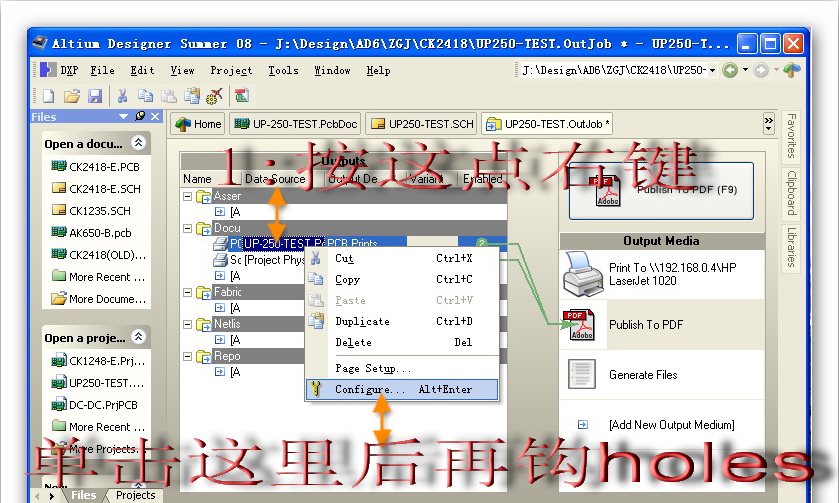Click the DXP menu icon
Screen dimensions: 839x503
pos(48,70)
